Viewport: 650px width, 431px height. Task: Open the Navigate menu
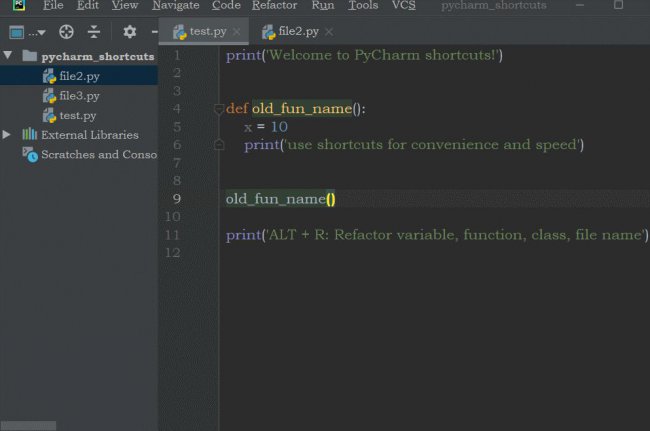coord(175,5)
